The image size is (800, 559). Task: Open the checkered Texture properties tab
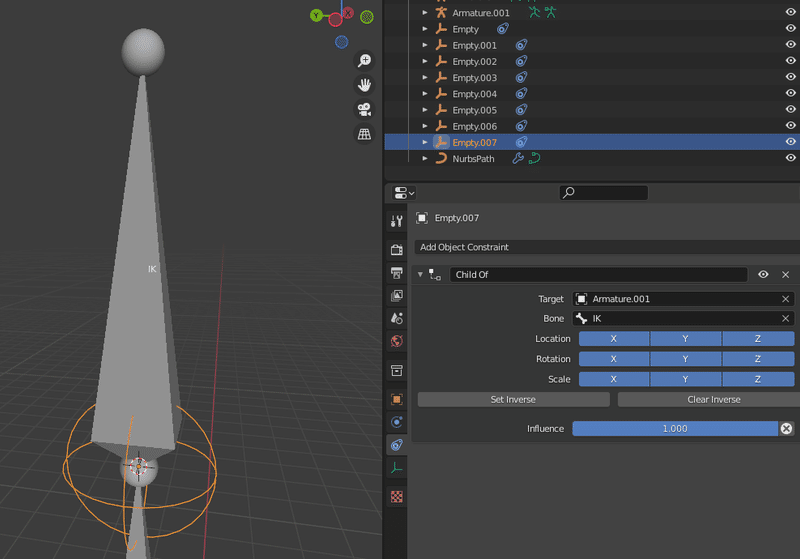[396, 497]
